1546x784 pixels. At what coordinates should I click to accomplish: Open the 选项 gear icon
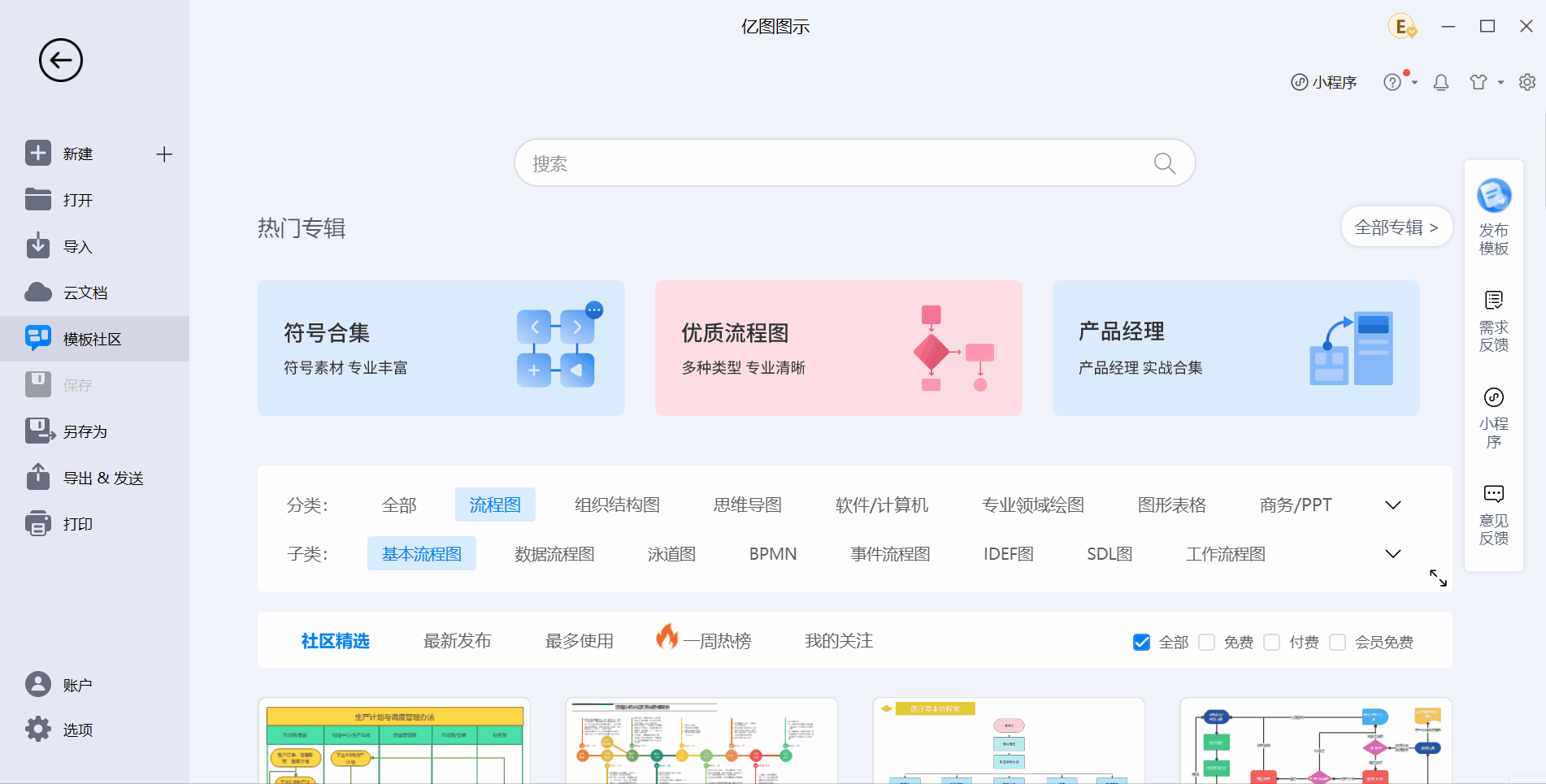(x=38, y=729)
